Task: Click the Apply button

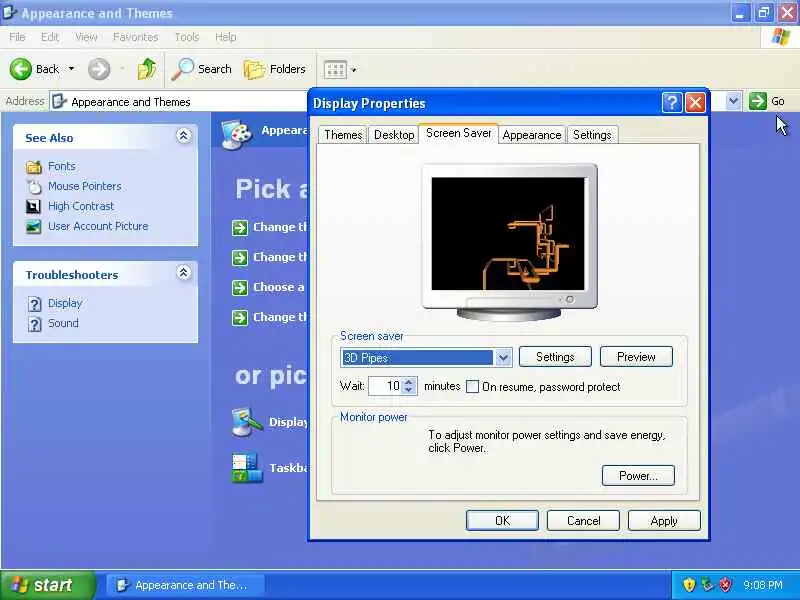Action: [x=664, y=520]
